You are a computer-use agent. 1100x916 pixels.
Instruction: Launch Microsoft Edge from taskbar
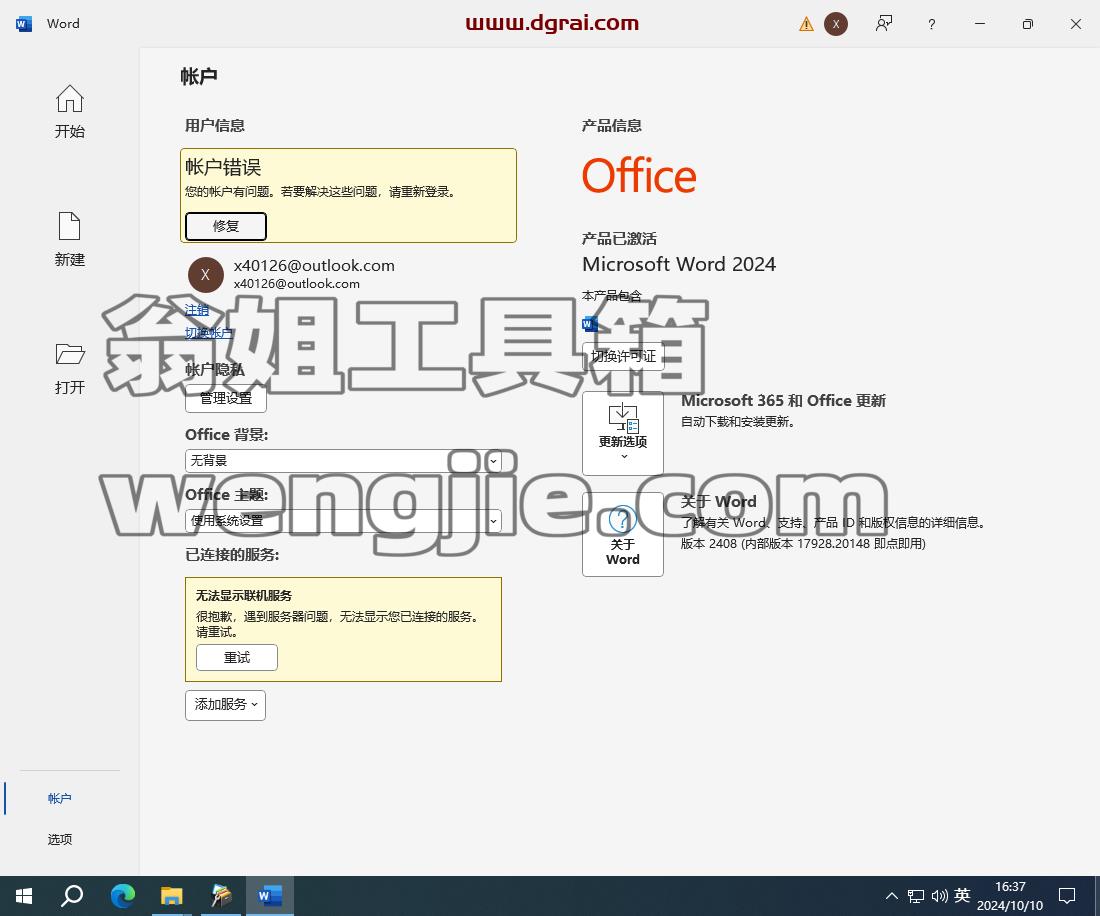123,896
